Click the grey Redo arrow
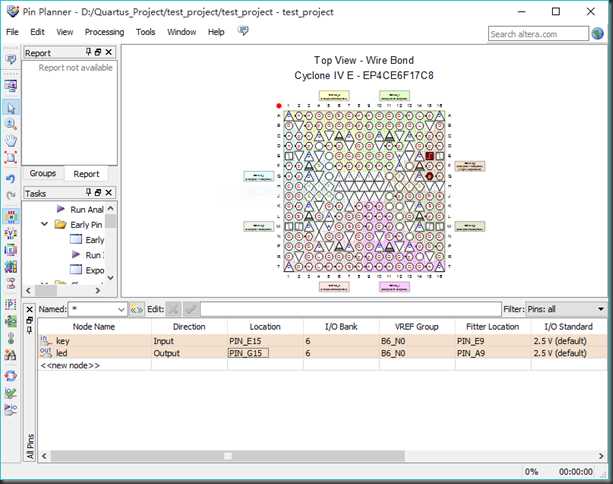613x484 pixels. [x=11, y=195]
